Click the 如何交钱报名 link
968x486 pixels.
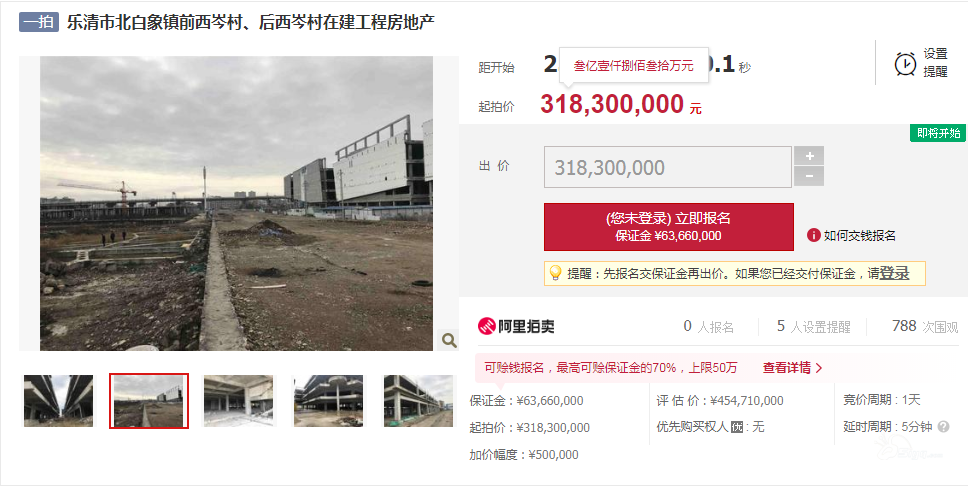point(859,235)
